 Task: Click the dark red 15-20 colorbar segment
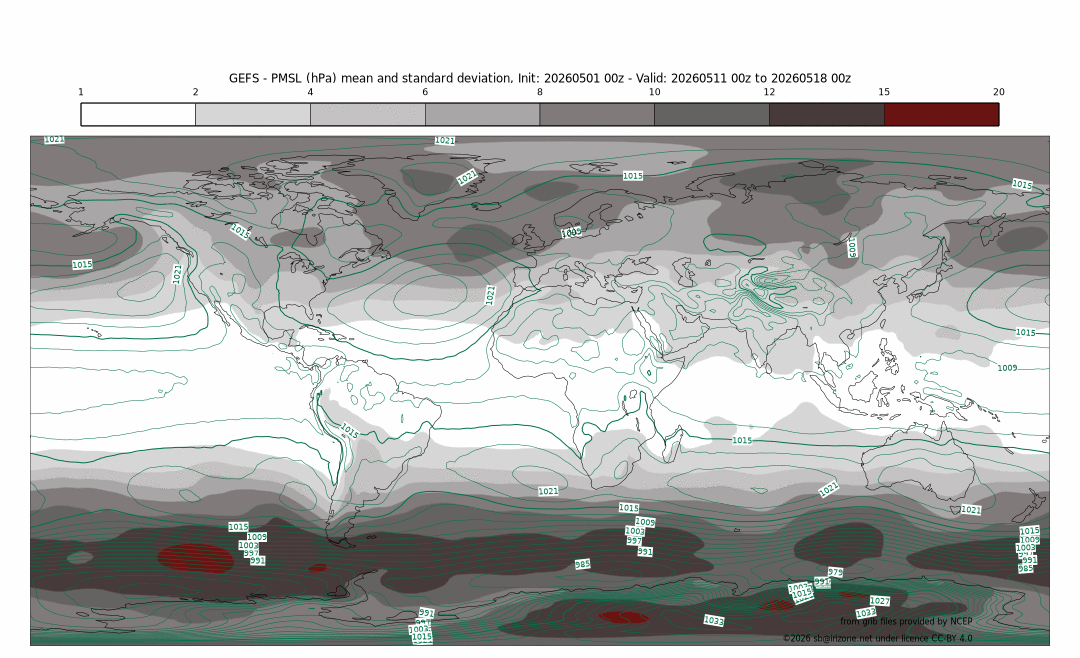coord(941,114)
